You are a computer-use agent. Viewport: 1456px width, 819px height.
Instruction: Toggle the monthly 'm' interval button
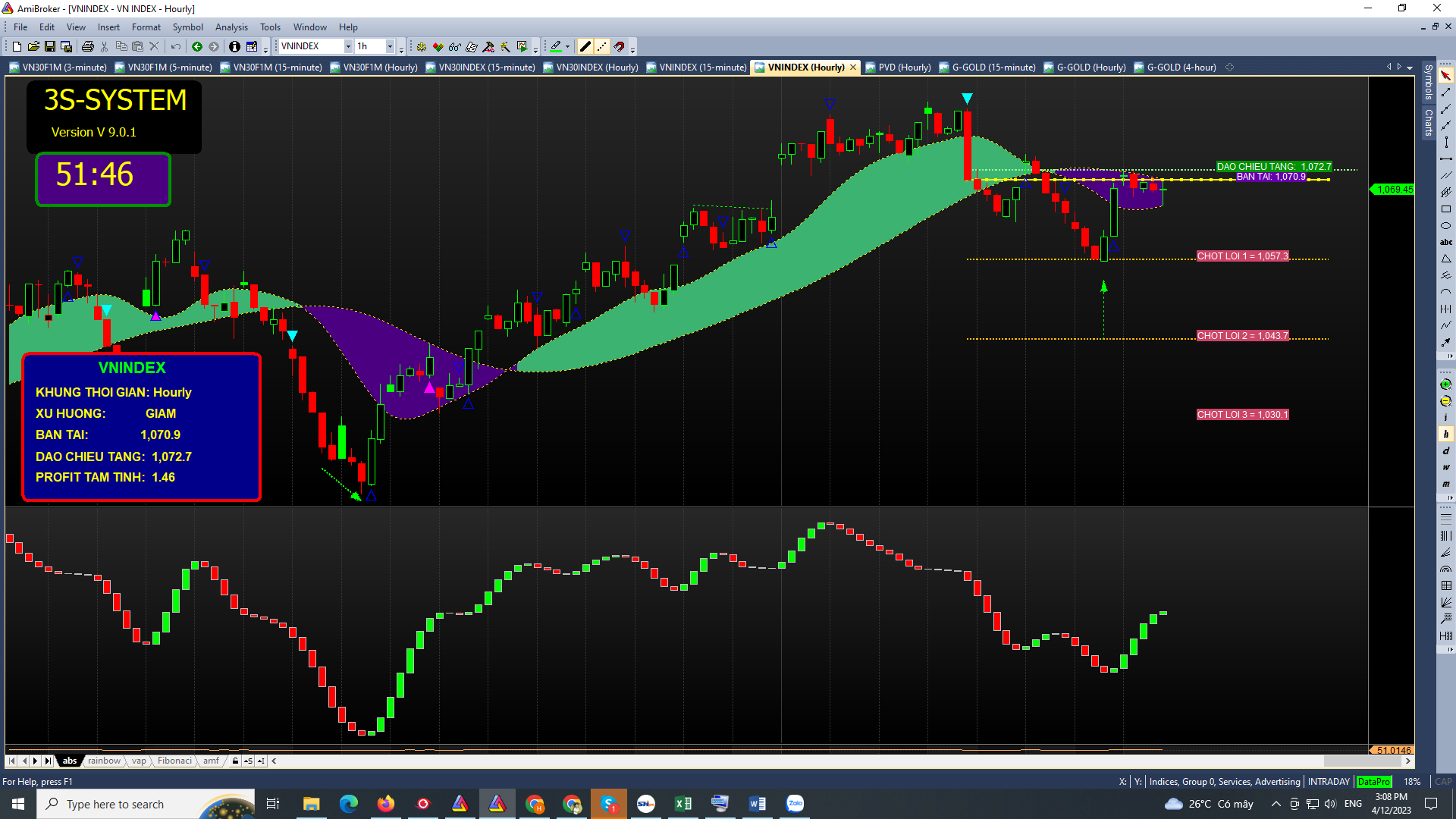tap(1445, 484)
